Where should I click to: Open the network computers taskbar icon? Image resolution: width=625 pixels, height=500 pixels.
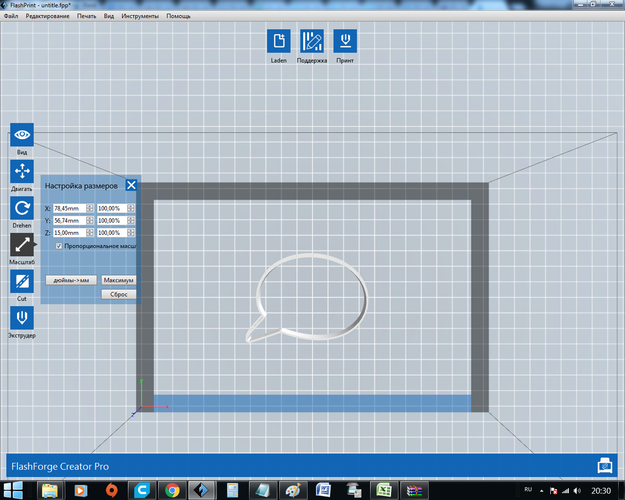click(x=354, y=490)
